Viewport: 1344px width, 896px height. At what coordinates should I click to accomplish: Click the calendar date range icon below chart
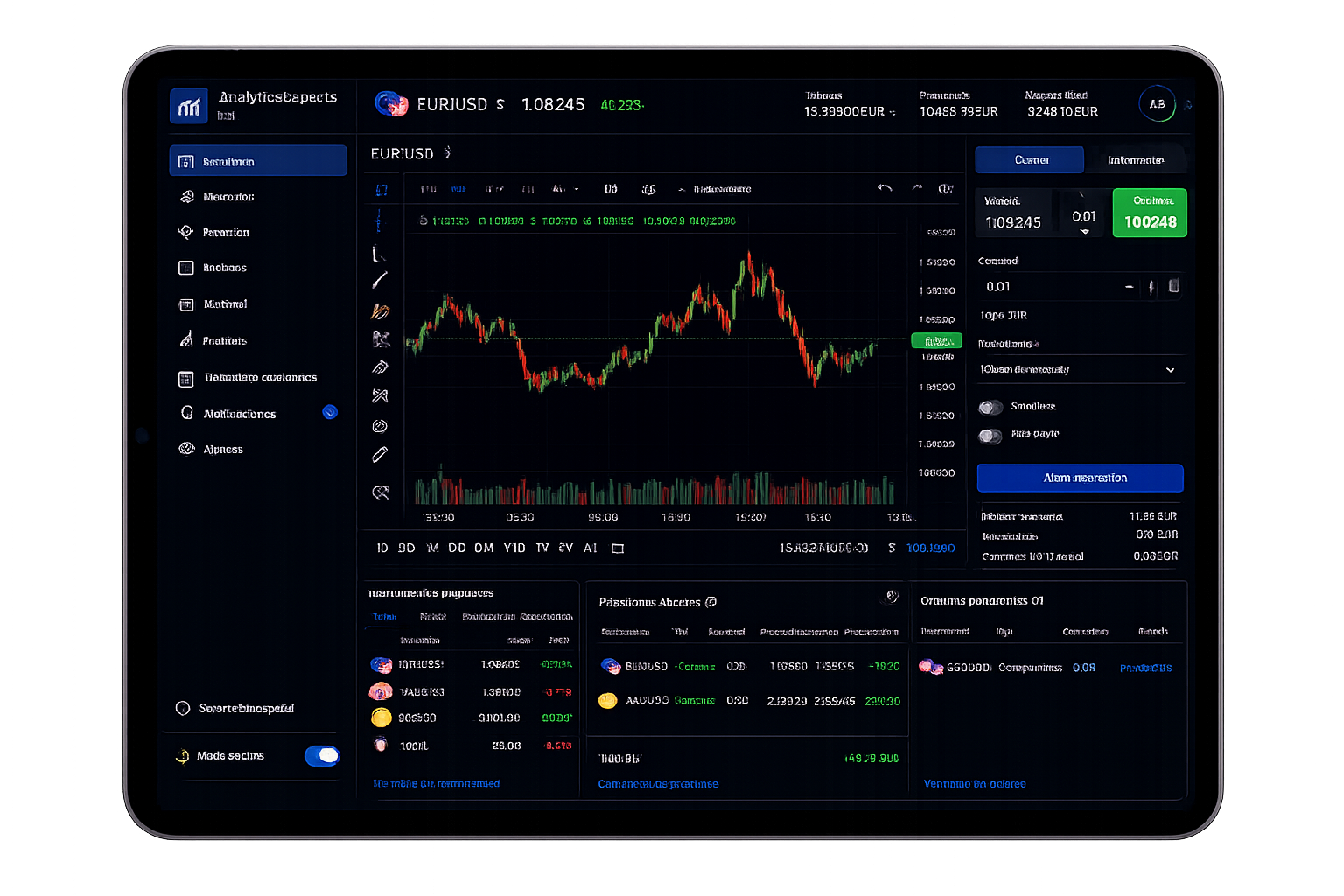(618, 549)
